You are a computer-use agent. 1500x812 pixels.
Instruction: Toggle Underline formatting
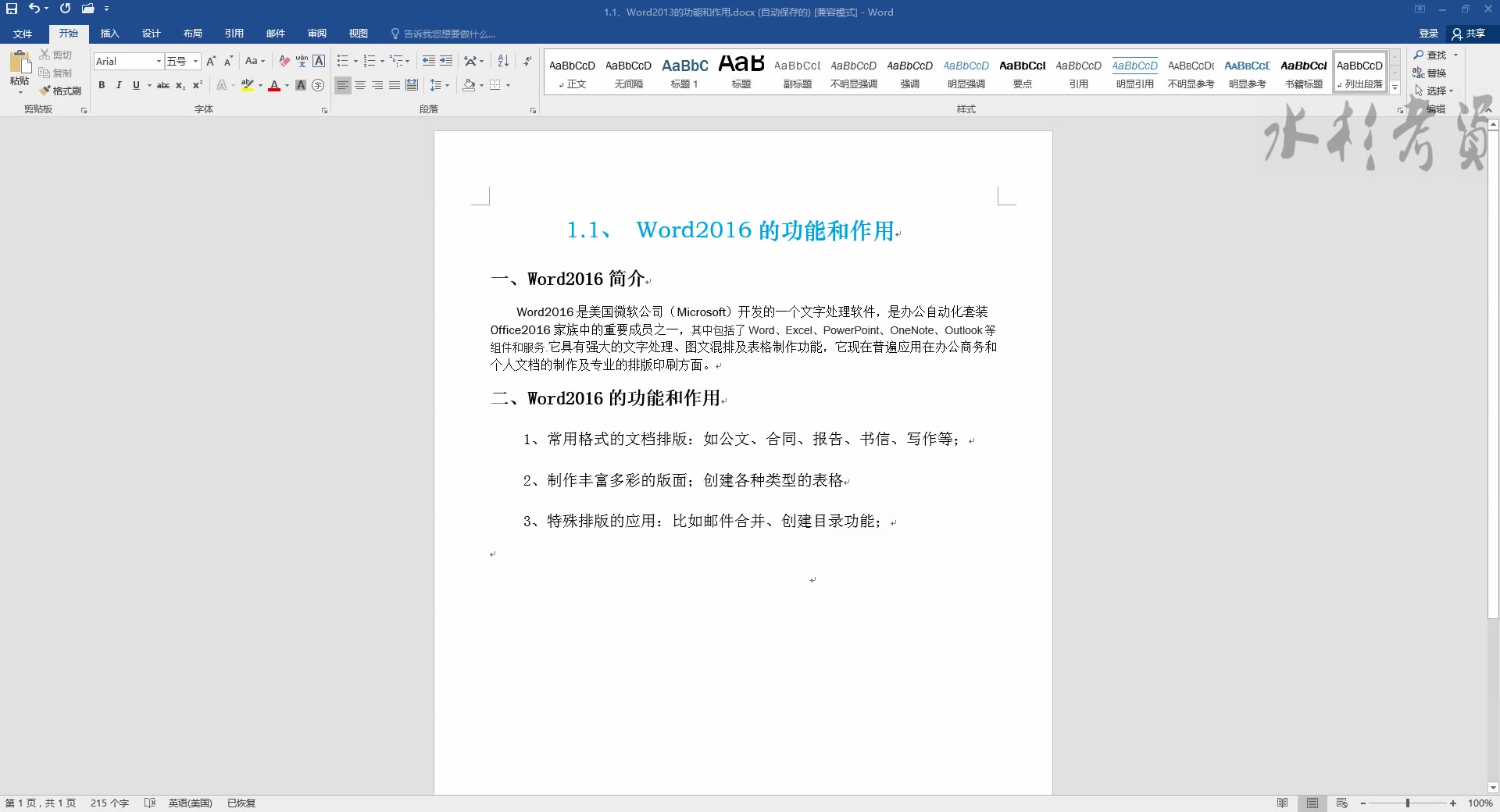136,85
